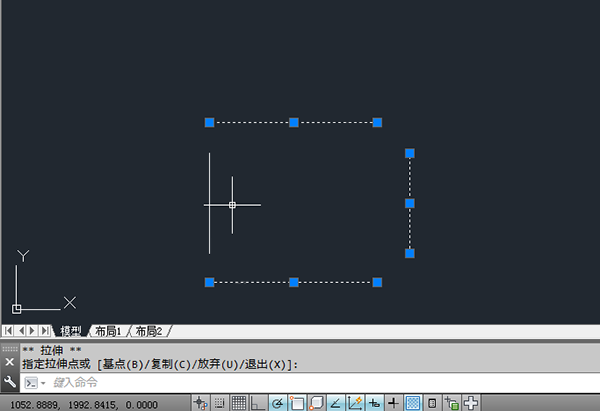Click the command line drag handle
Viewport: 600px width, 411px height.
click(10, 349)
